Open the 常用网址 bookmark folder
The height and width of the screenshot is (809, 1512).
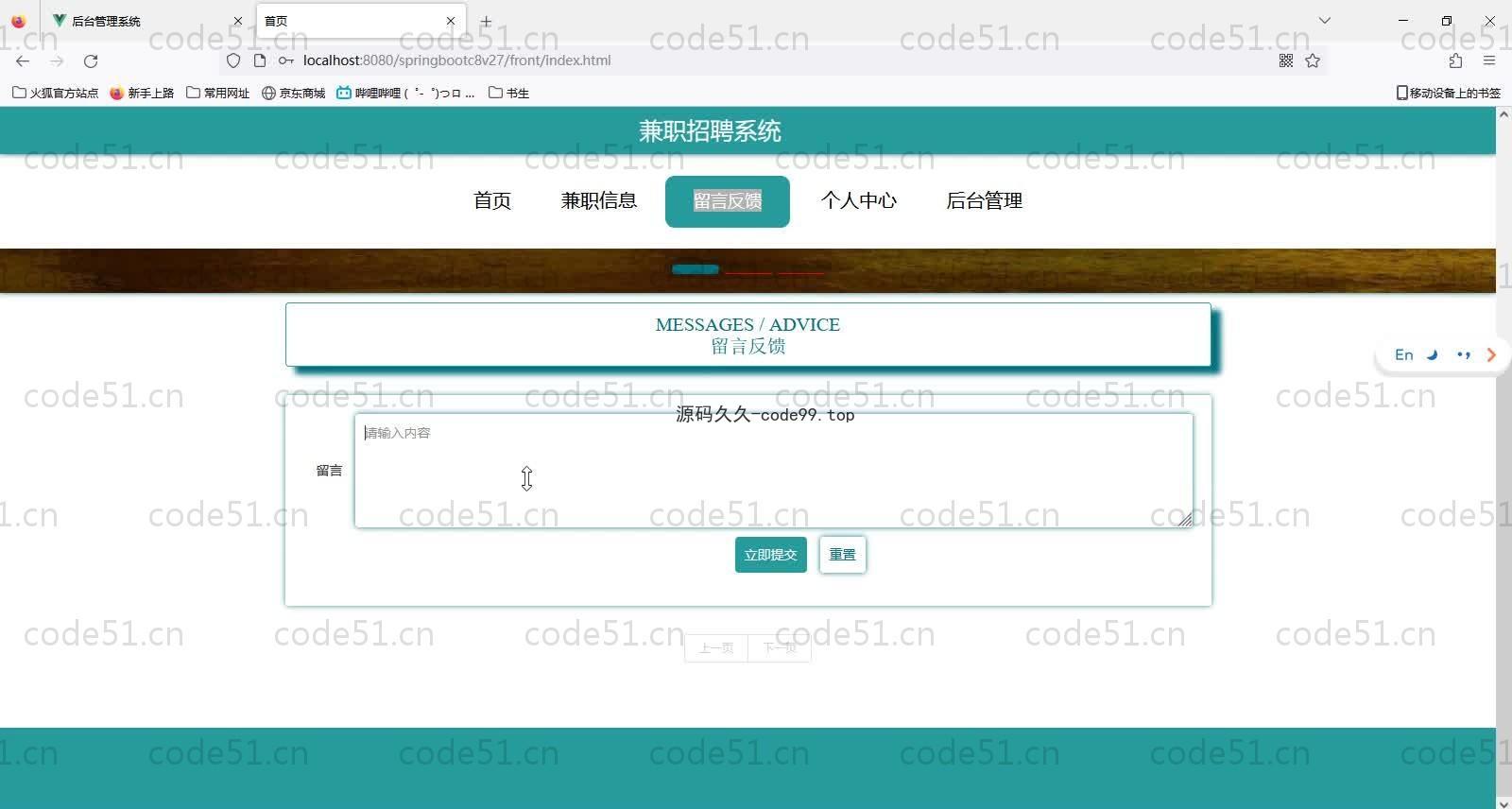tap(218, 93)
